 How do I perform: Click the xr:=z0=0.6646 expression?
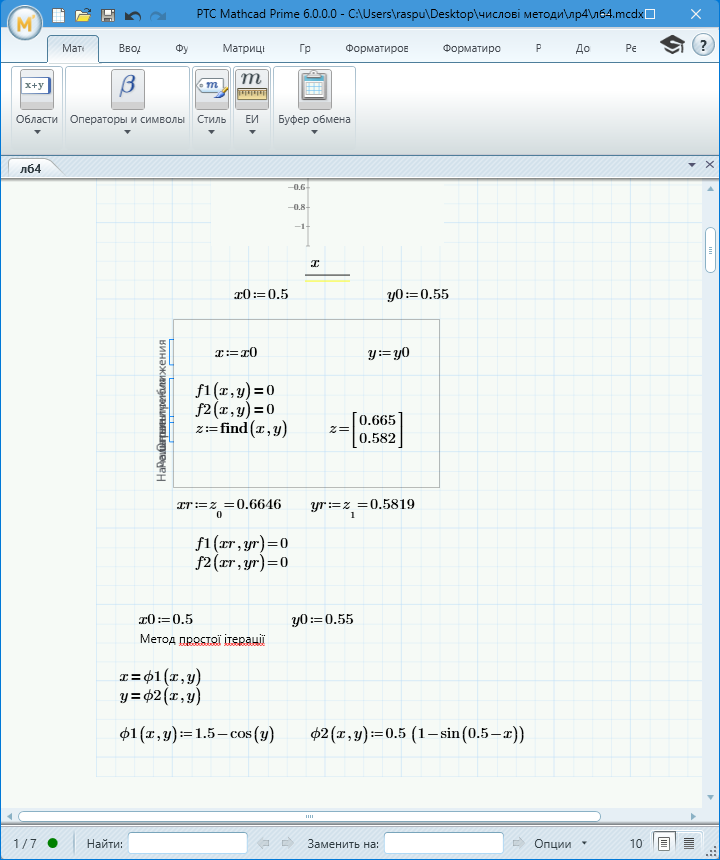click(x=229, y=506)
